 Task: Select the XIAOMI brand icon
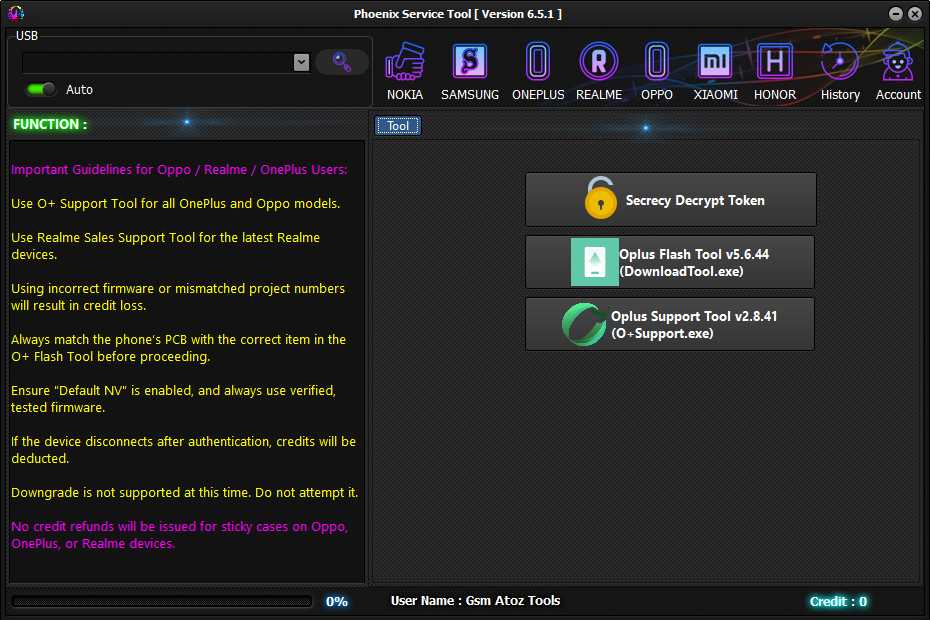coord(715,67)
